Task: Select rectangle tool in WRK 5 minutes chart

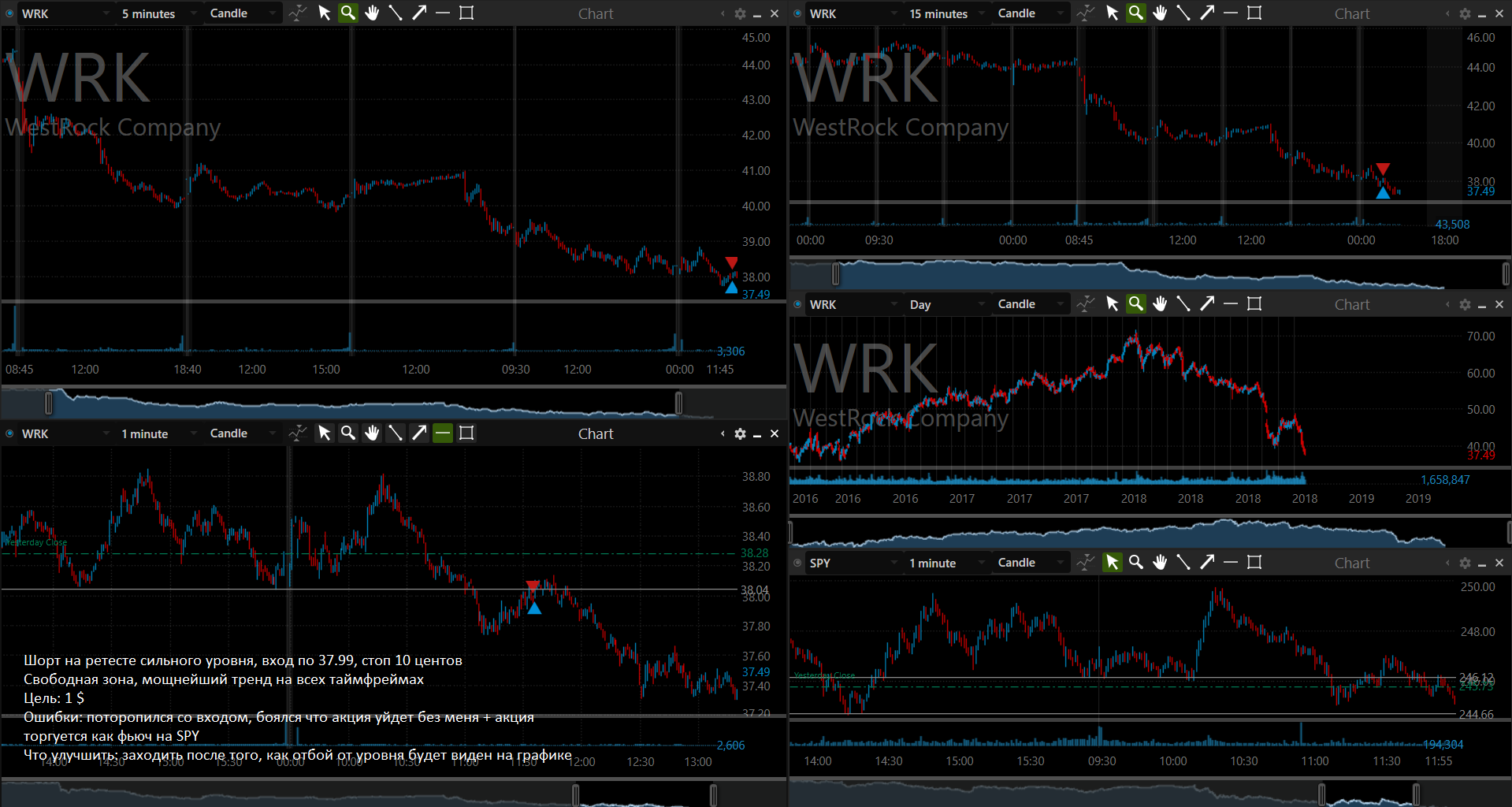Action: (466, 13)
